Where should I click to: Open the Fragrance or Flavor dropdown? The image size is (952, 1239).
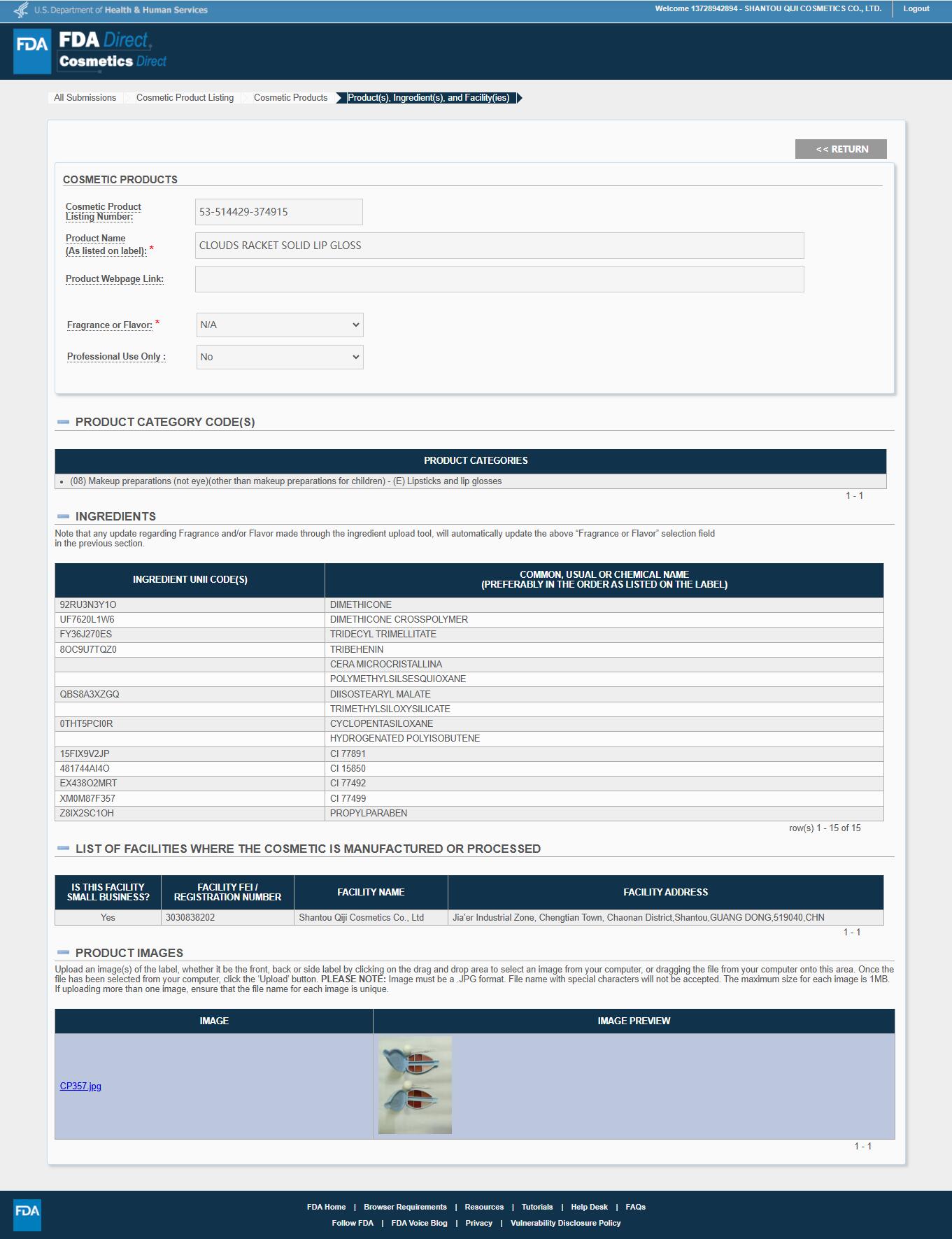[280, 325]
